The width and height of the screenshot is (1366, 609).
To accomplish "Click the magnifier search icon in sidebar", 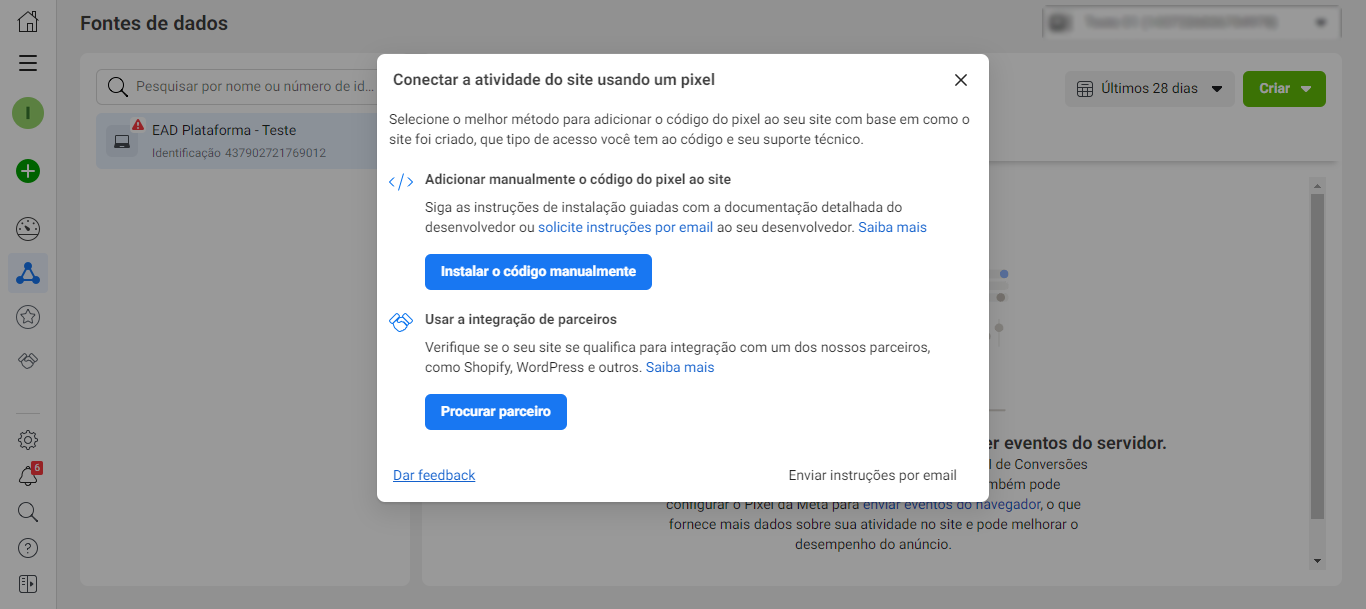I will (x=28, y=512).
